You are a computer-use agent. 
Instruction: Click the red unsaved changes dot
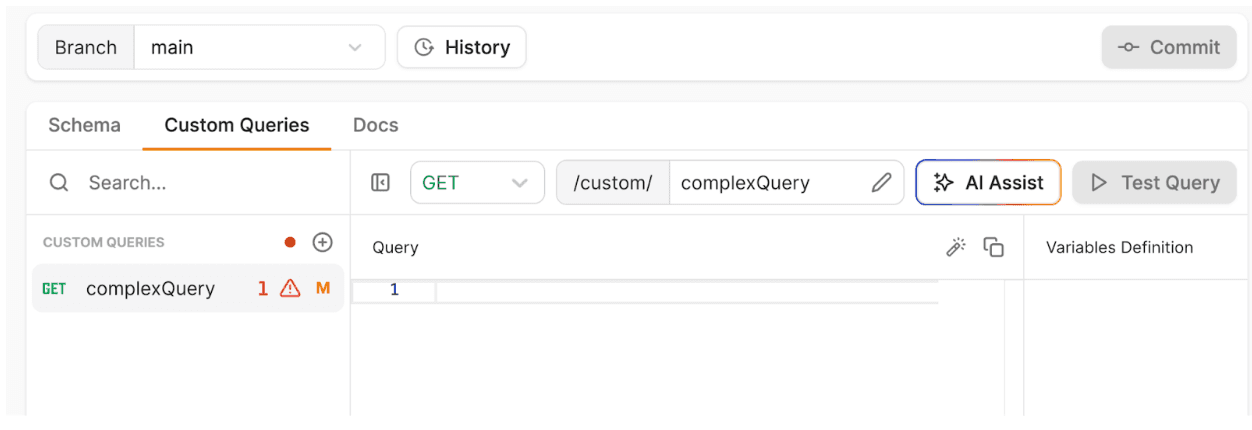(x=290, y=242)
